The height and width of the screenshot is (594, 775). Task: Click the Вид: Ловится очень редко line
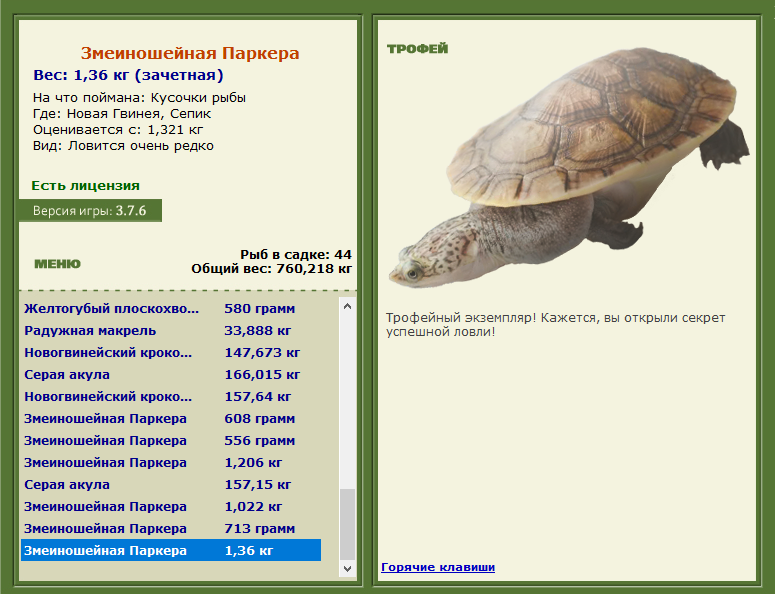tap(124, 146)
